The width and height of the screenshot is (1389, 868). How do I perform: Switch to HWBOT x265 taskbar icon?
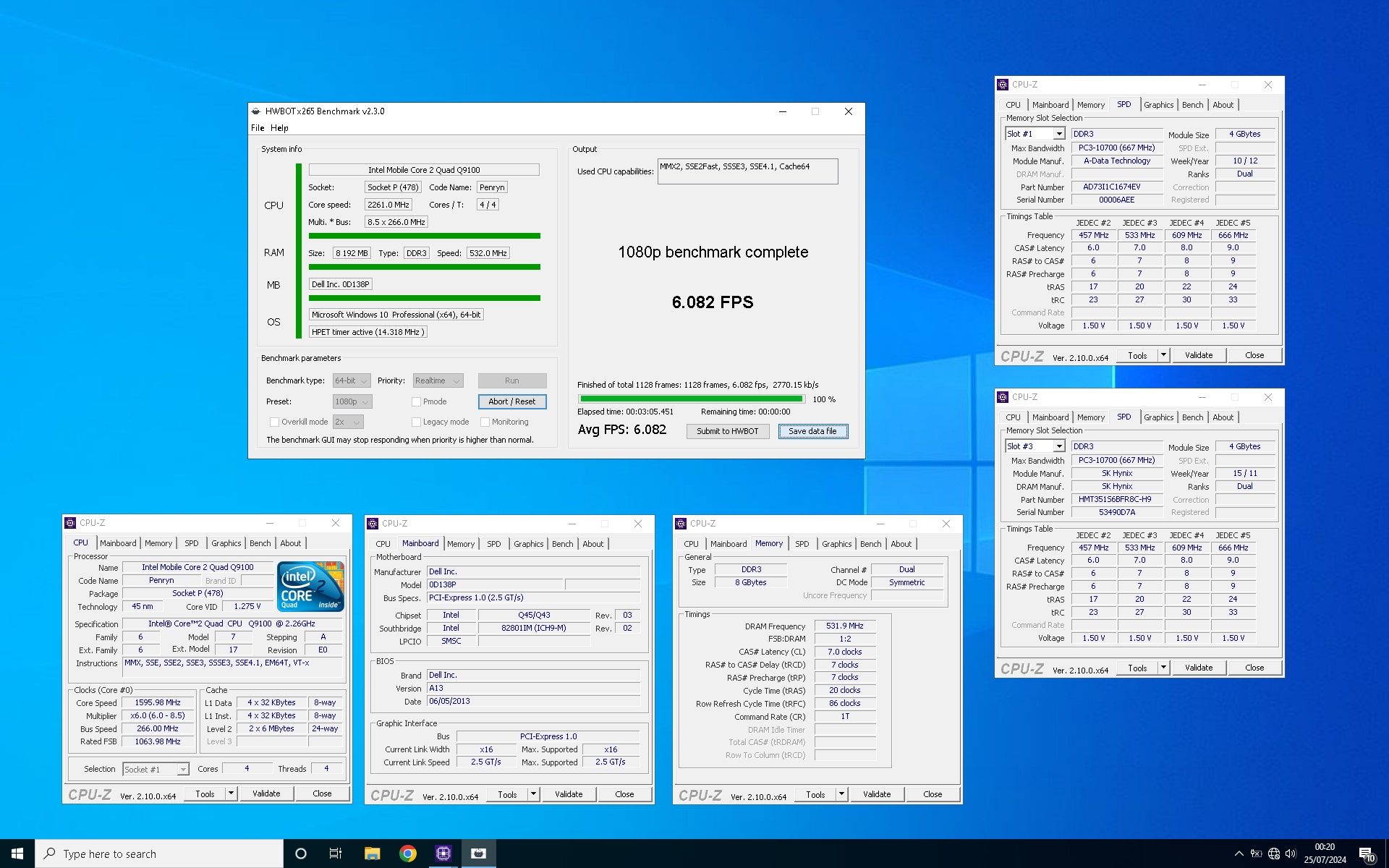pos(478,854)
